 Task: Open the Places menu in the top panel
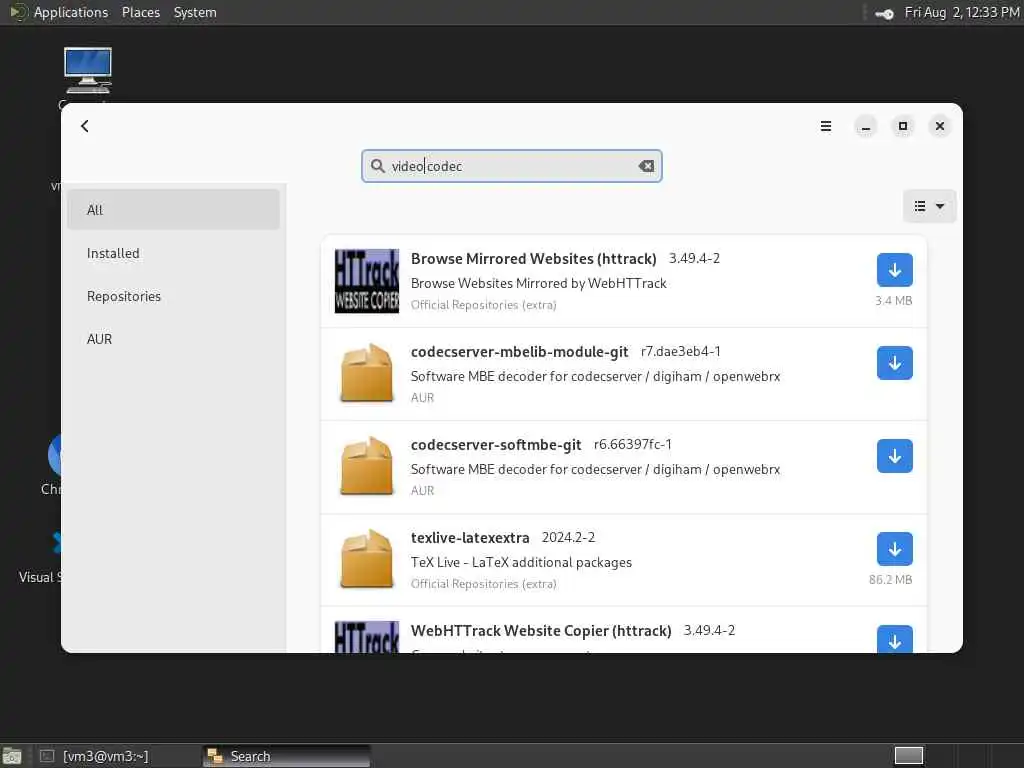tap(141, 12)
